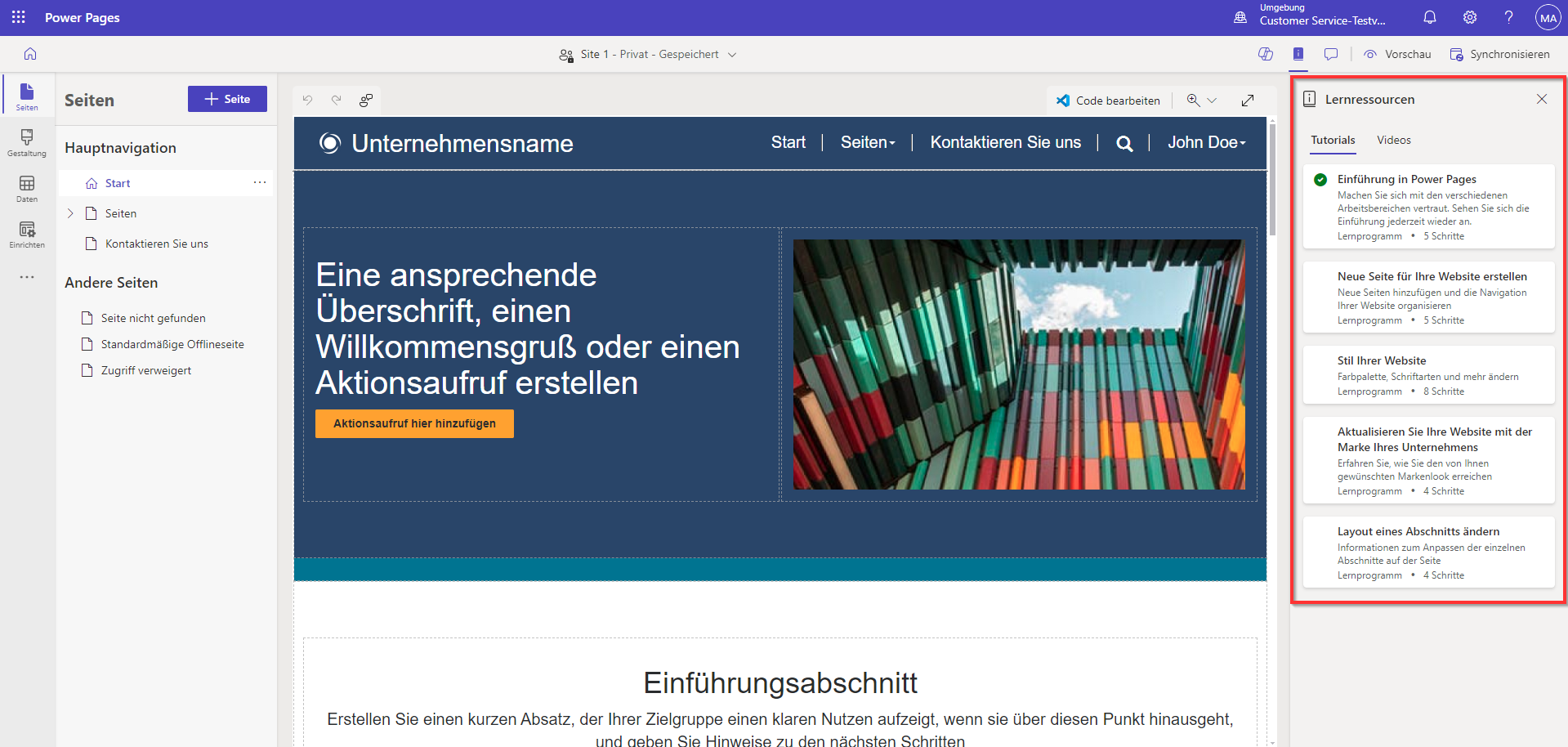Screen dimensions: 1568x747
Task: Click the redo arrow
Action: 336,100
